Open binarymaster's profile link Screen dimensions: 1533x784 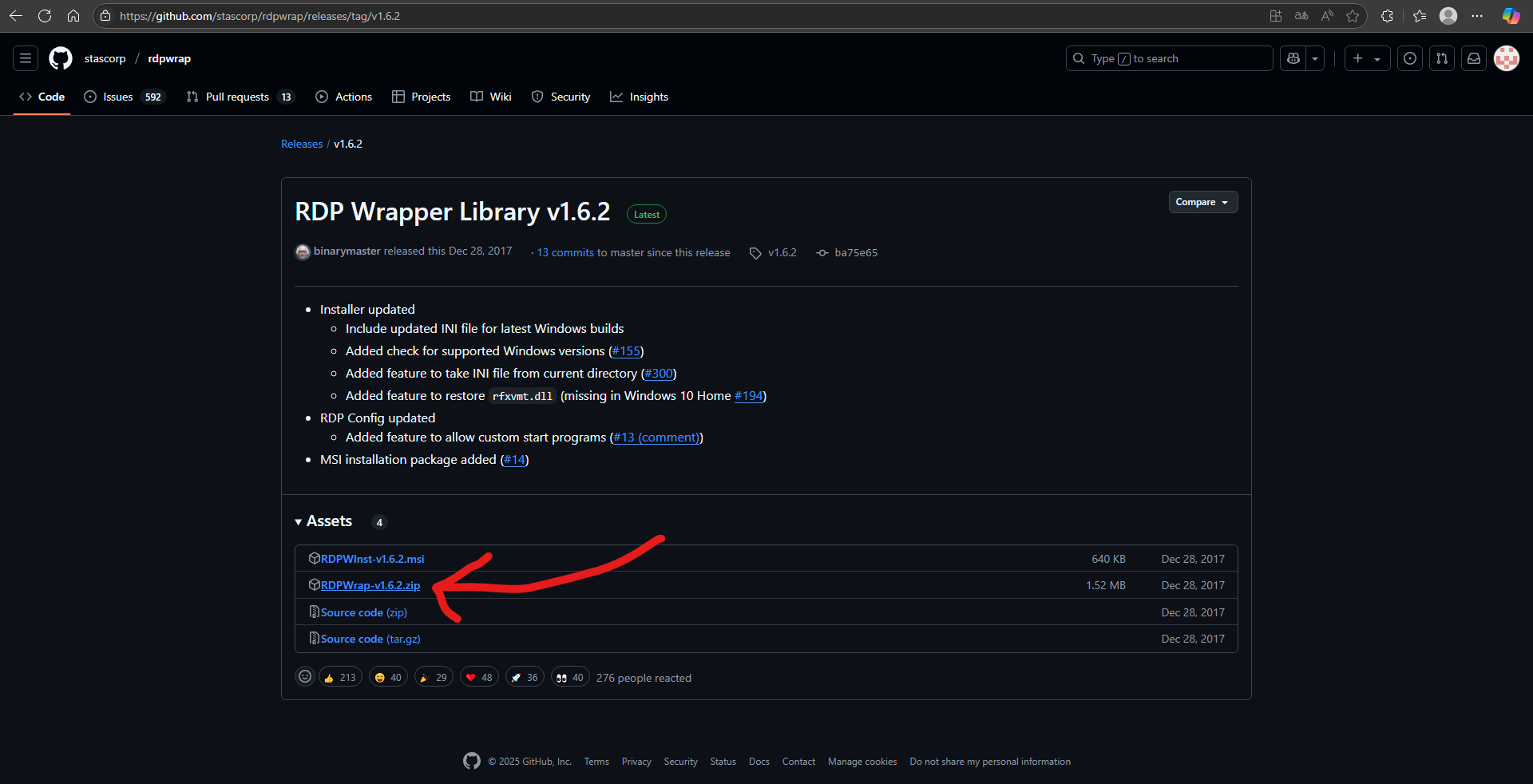(x=347, y=251)
